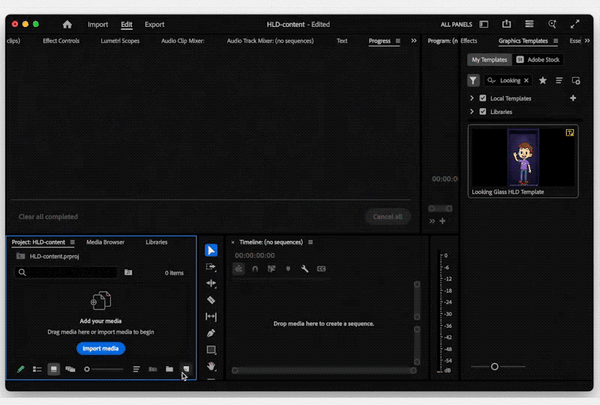Create new search bin from query
This screenshot has height=405, width=600.
click(128, 273)
